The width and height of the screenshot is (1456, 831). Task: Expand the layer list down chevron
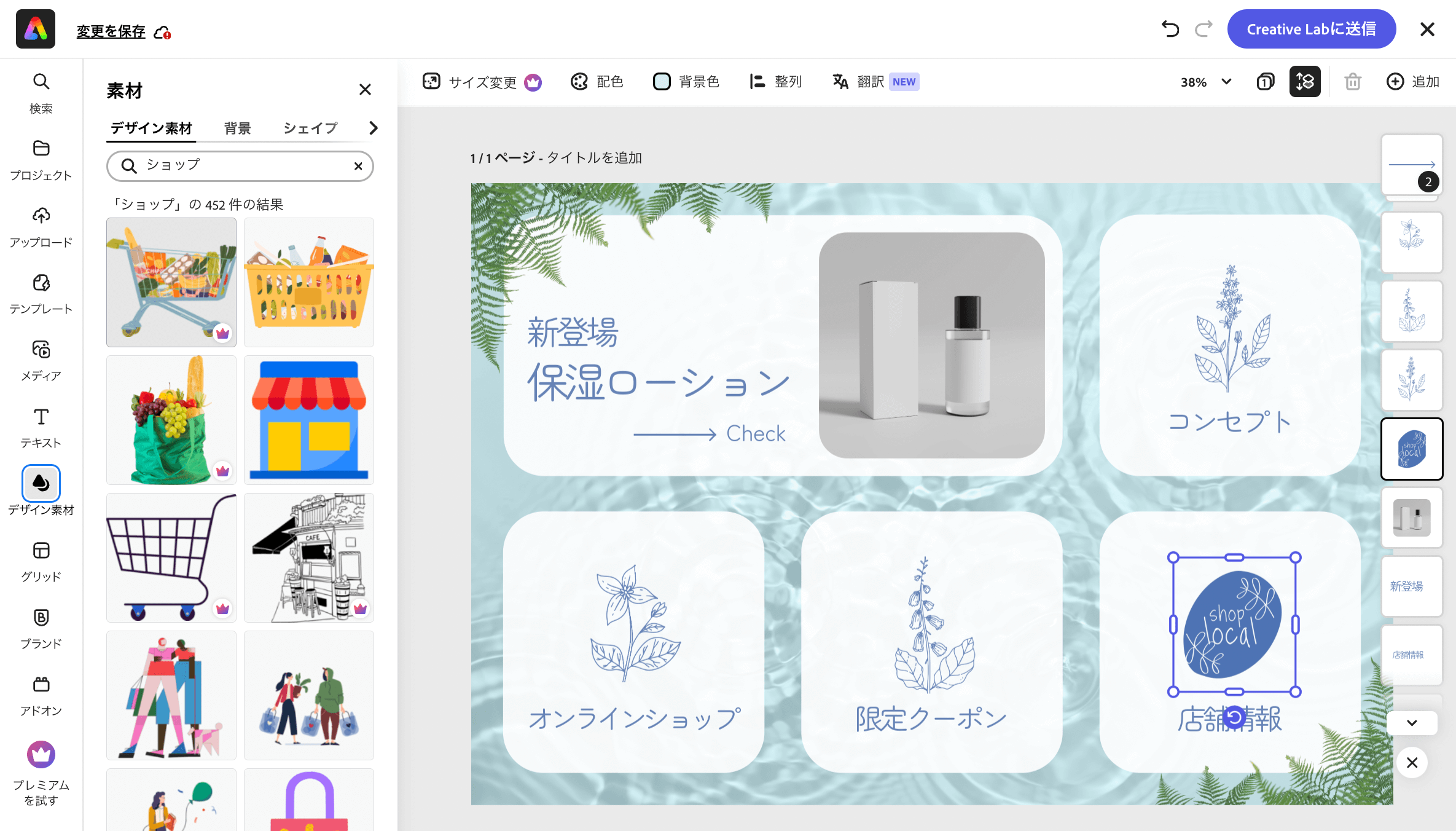(x=1412, y=723)
